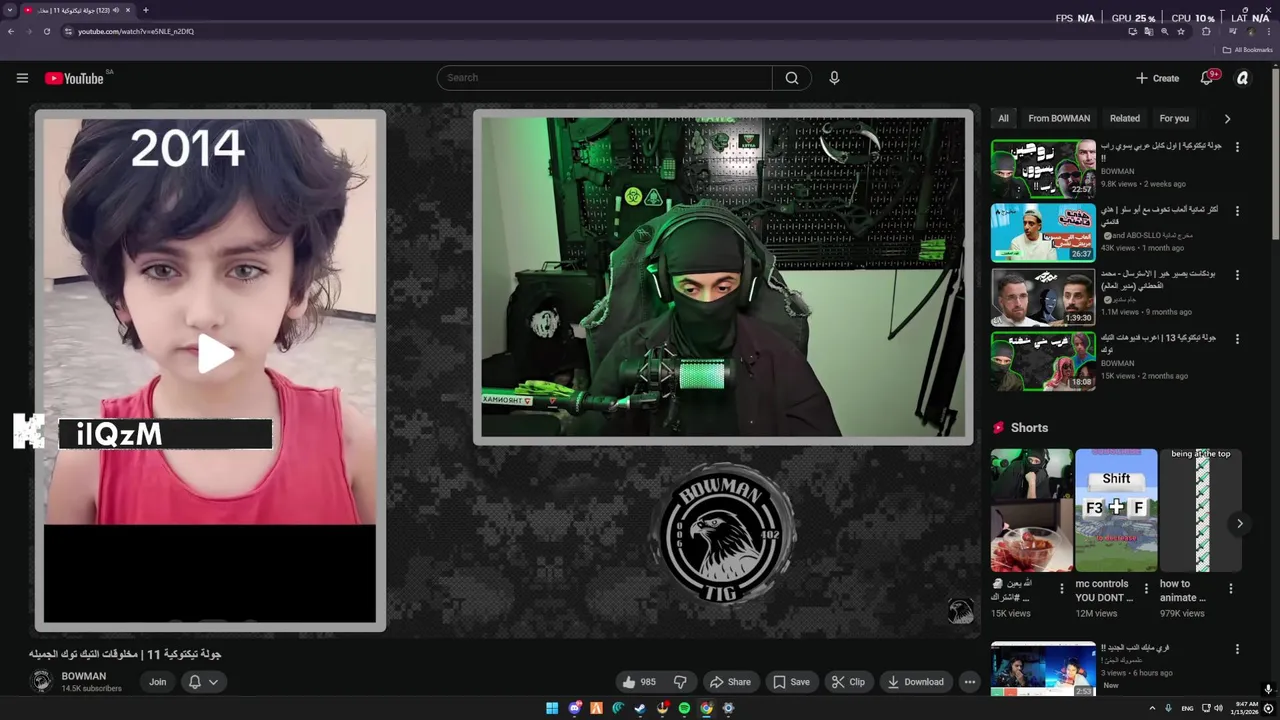Open the notifications bell in the header

[1207, 78]
